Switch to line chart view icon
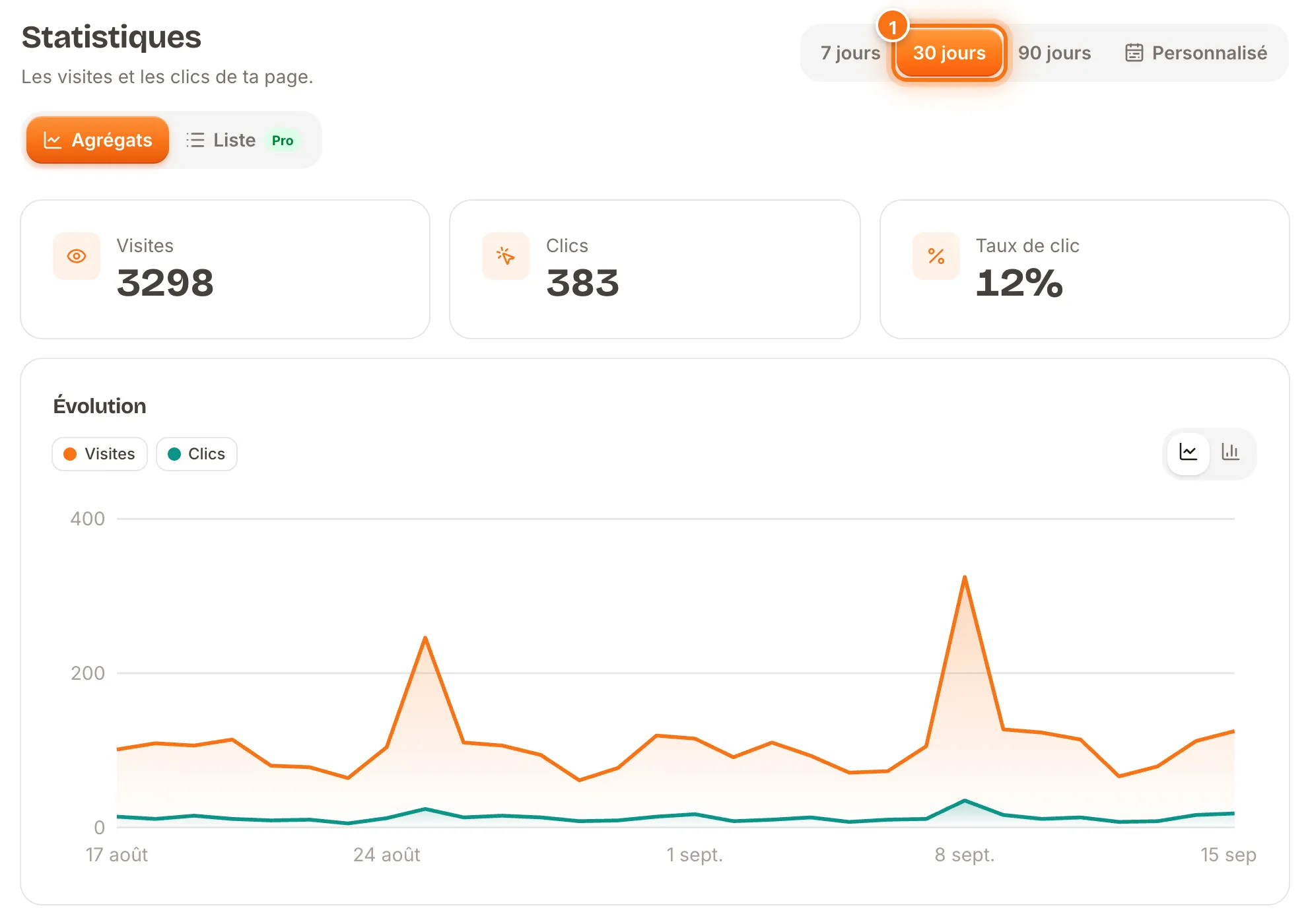This screenshot has width=1310, height=924. click(1188, 453)
